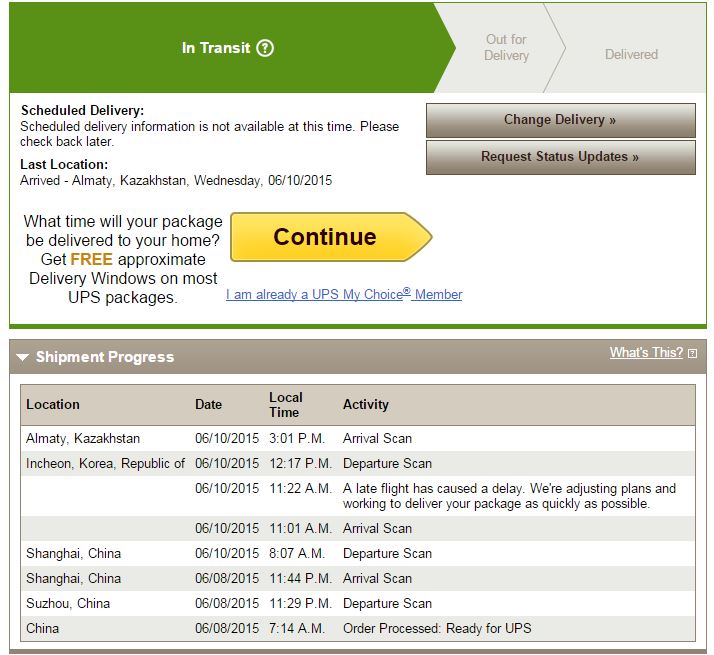Click the Order Processed: Ready for UPS entry

pos(437,628)
